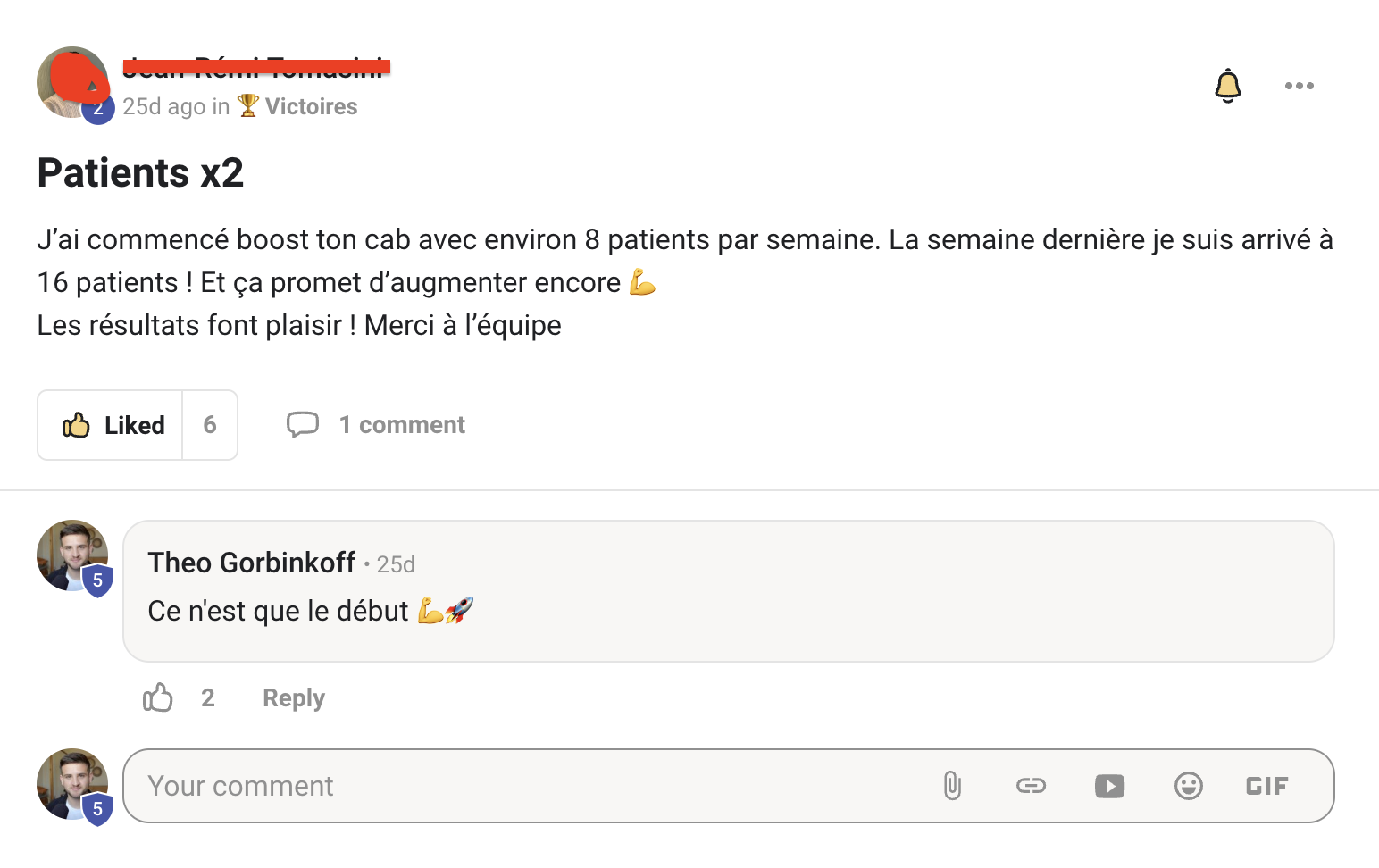Toggle the Liked button on the post
1379x868 pixels.
pyautogui.click(x=112, y=425)
